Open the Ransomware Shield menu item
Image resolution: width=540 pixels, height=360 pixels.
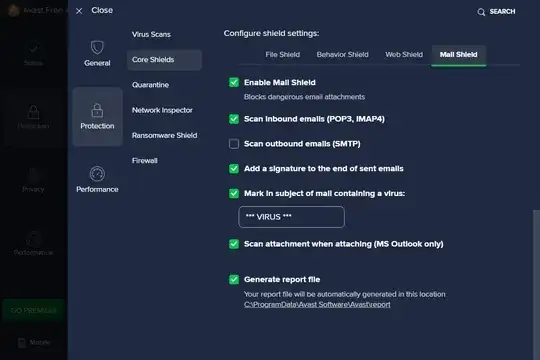click(164, 135)
